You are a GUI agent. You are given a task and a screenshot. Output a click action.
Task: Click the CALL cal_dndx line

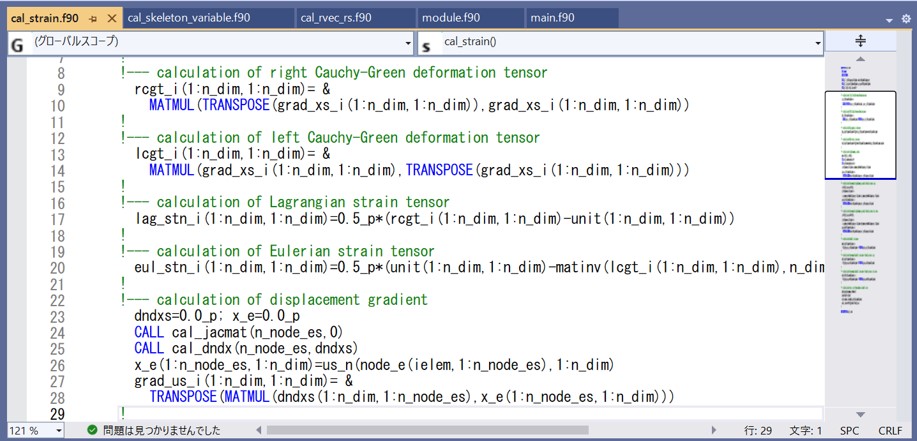[246, 349]
